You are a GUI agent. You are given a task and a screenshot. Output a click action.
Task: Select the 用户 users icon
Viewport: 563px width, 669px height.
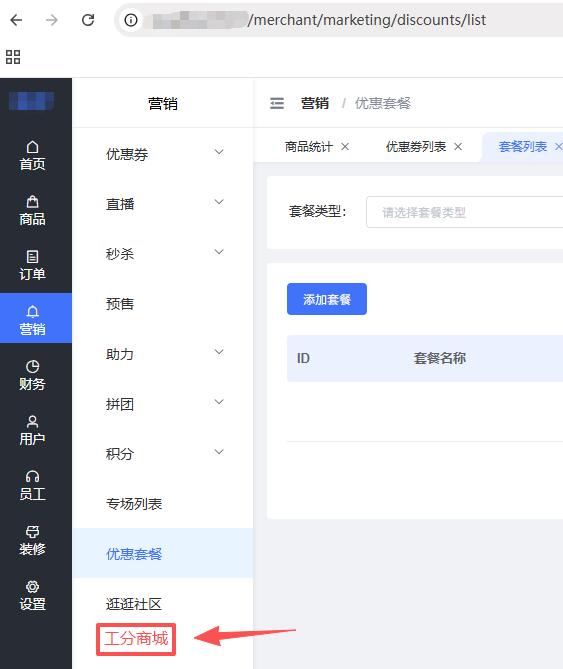point(32,422)
